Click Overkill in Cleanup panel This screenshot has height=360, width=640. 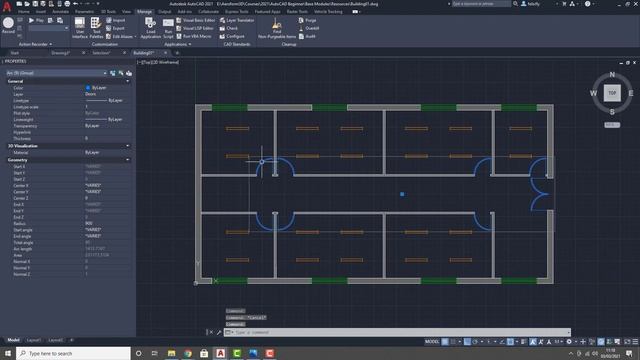coord(309,28)
